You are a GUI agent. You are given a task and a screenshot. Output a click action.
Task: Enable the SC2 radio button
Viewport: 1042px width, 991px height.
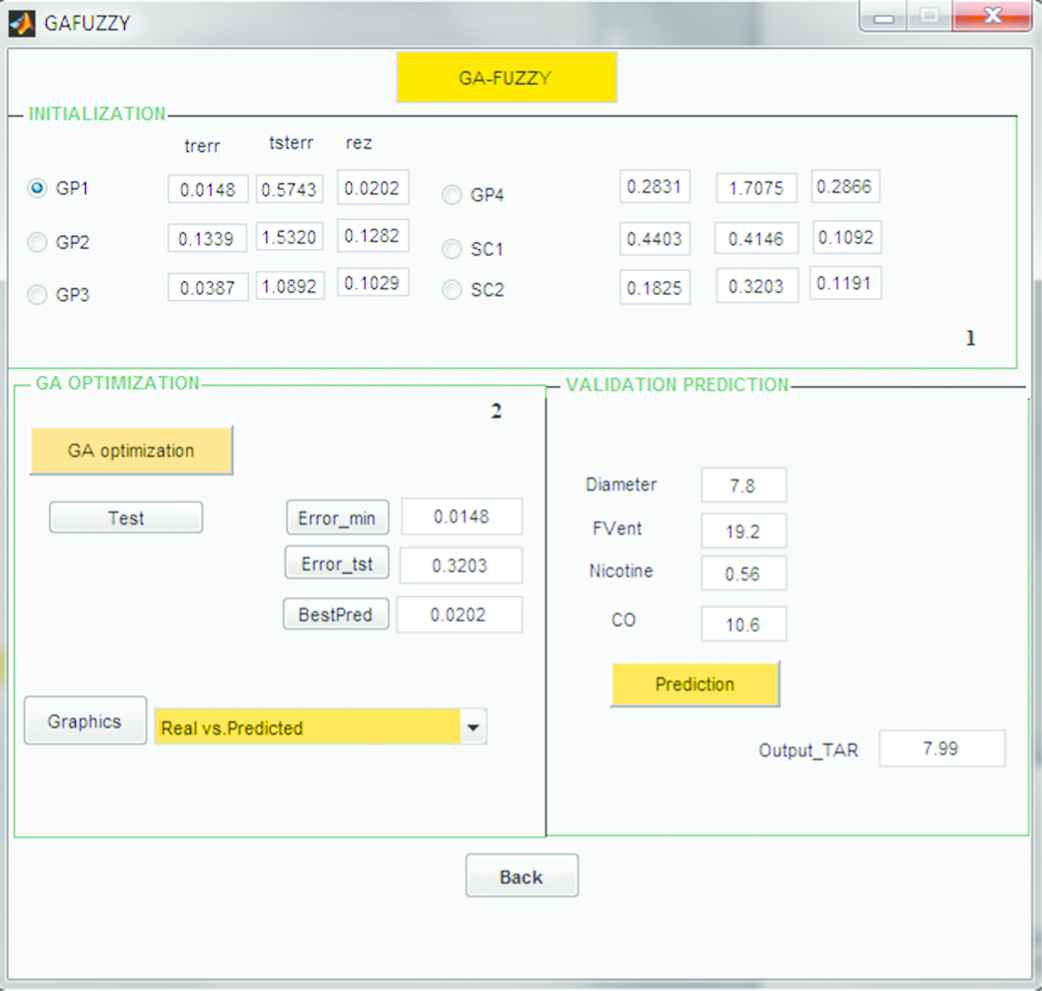[x=452, y=290]
